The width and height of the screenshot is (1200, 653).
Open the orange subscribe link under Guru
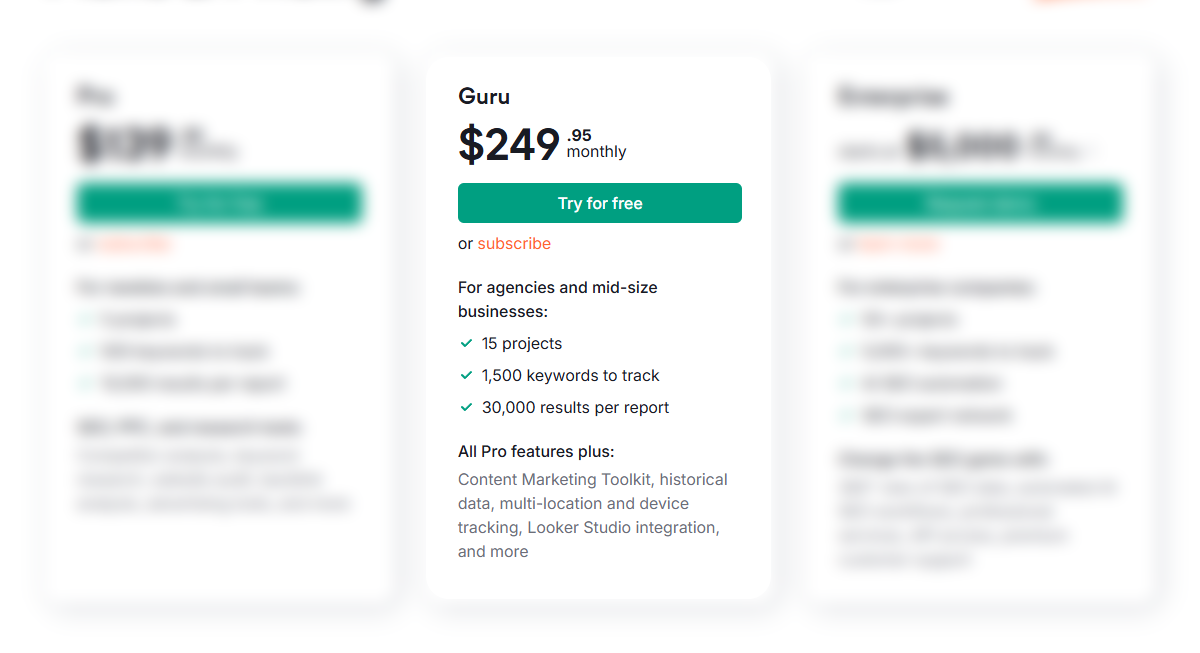[x=514, y=243]
